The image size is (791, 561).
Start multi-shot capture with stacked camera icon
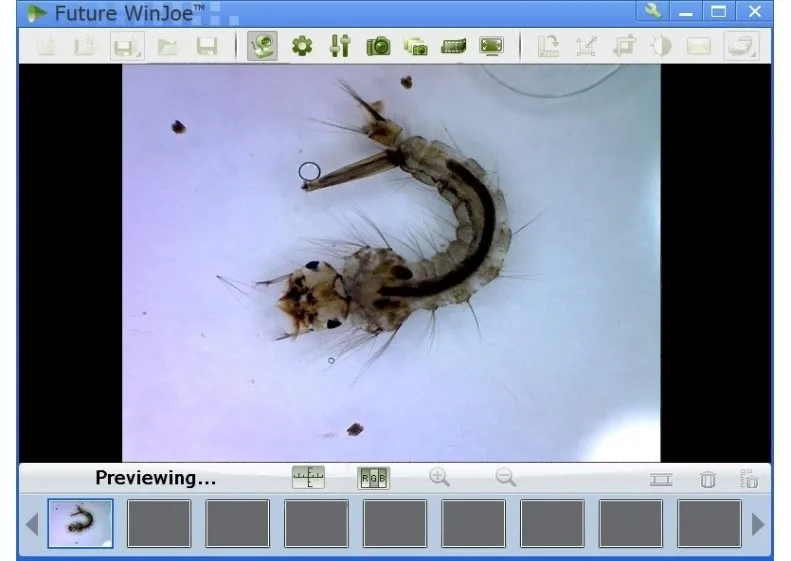click(416, 46)
